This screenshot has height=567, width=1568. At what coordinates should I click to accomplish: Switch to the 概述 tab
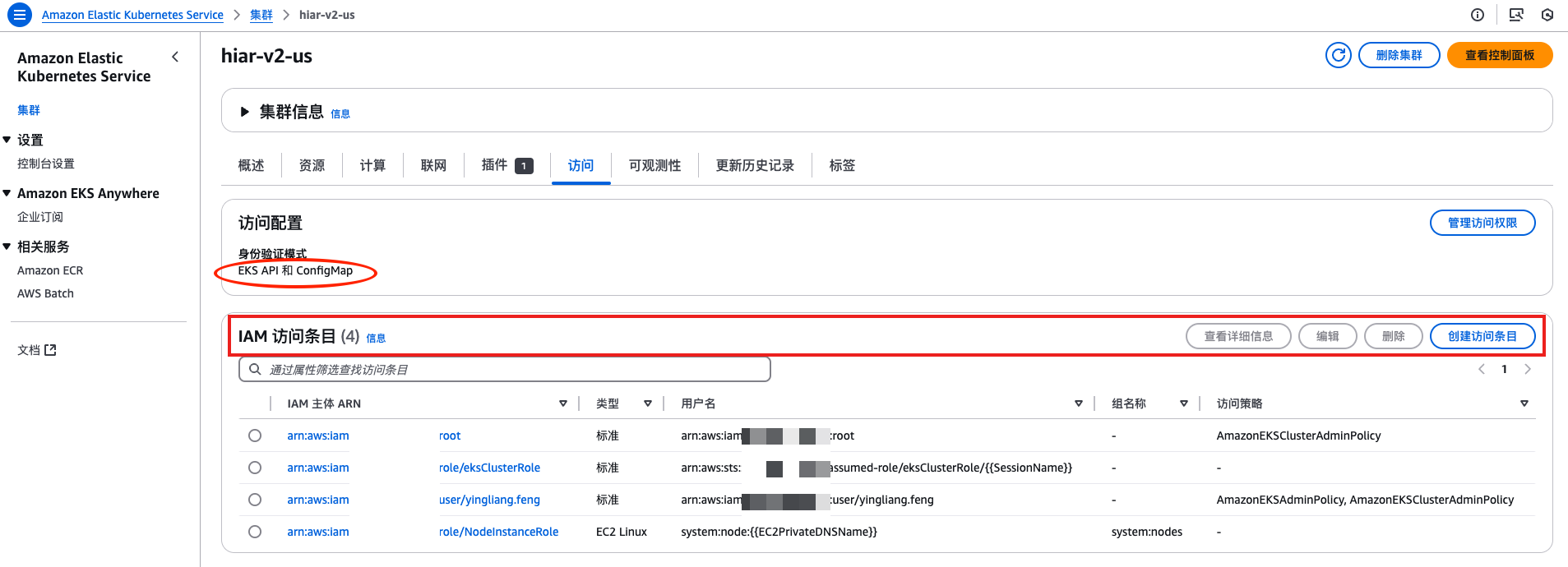251,165
